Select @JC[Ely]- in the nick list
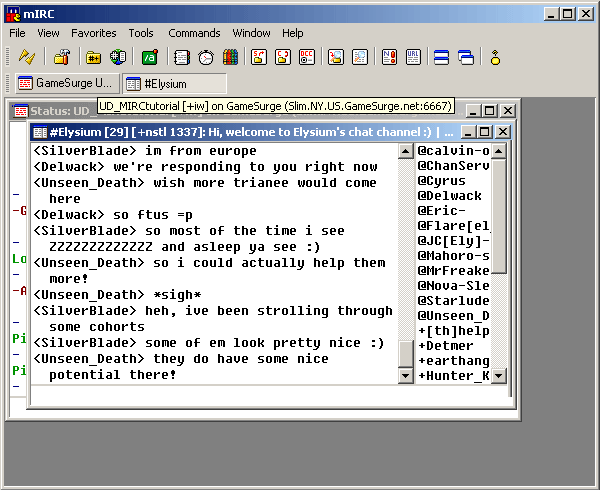This screenshot has height=490, width=600. pyautogui.click(x=453, y=241)
